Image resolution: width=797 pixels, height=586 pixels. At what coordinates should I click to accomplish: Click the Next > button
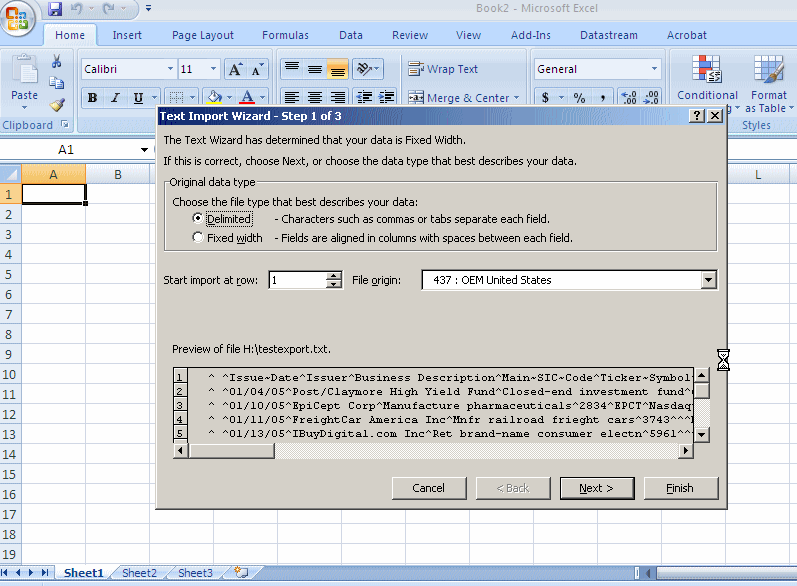tap(597, 488)
